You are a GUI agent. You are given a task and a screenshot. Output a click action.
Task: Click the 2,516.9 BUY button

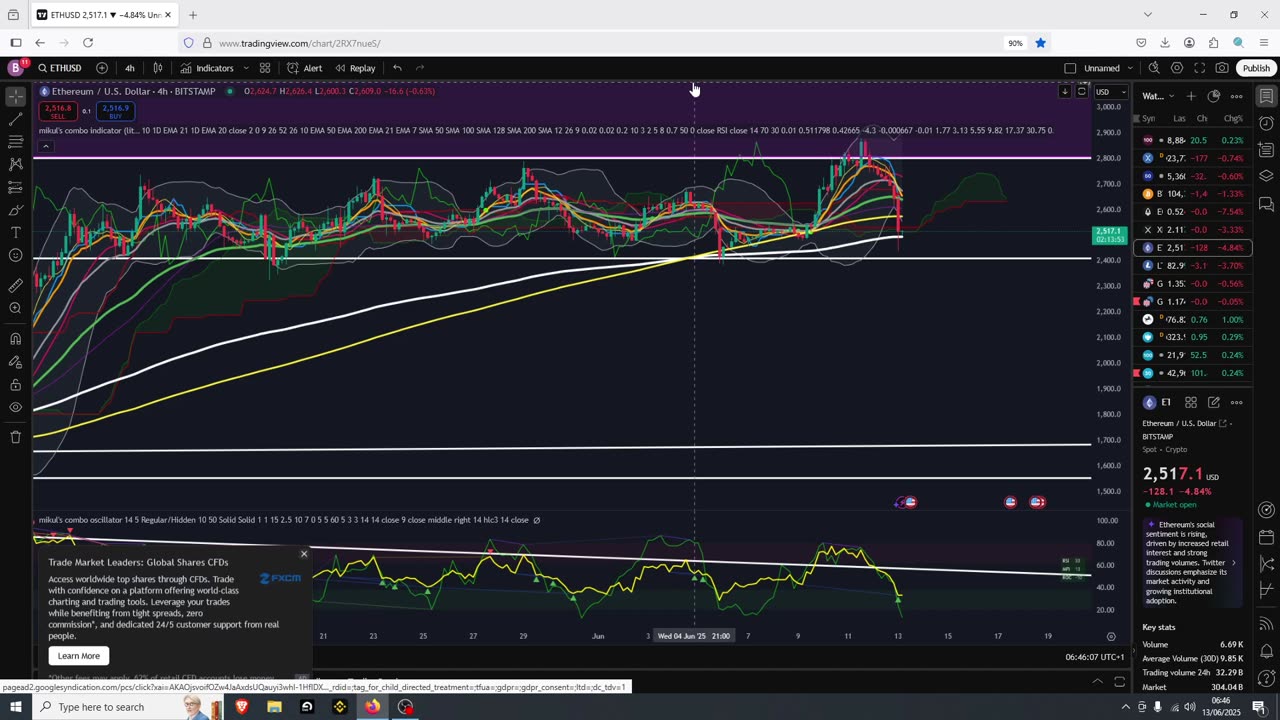point(115,111)
